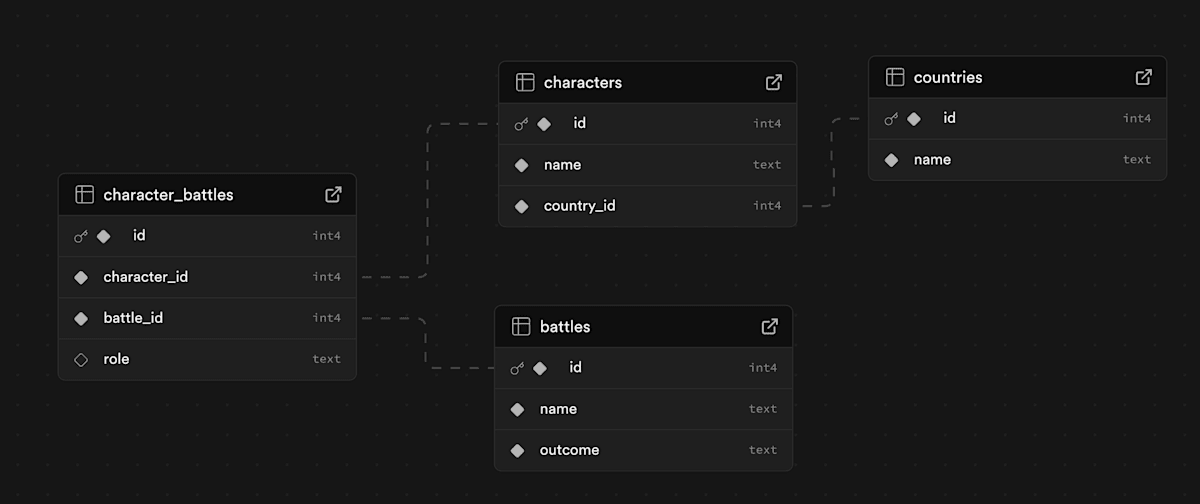1200x504 pixels.
Task: Click the diamond icon beside battles name
Action: [517, 409]
